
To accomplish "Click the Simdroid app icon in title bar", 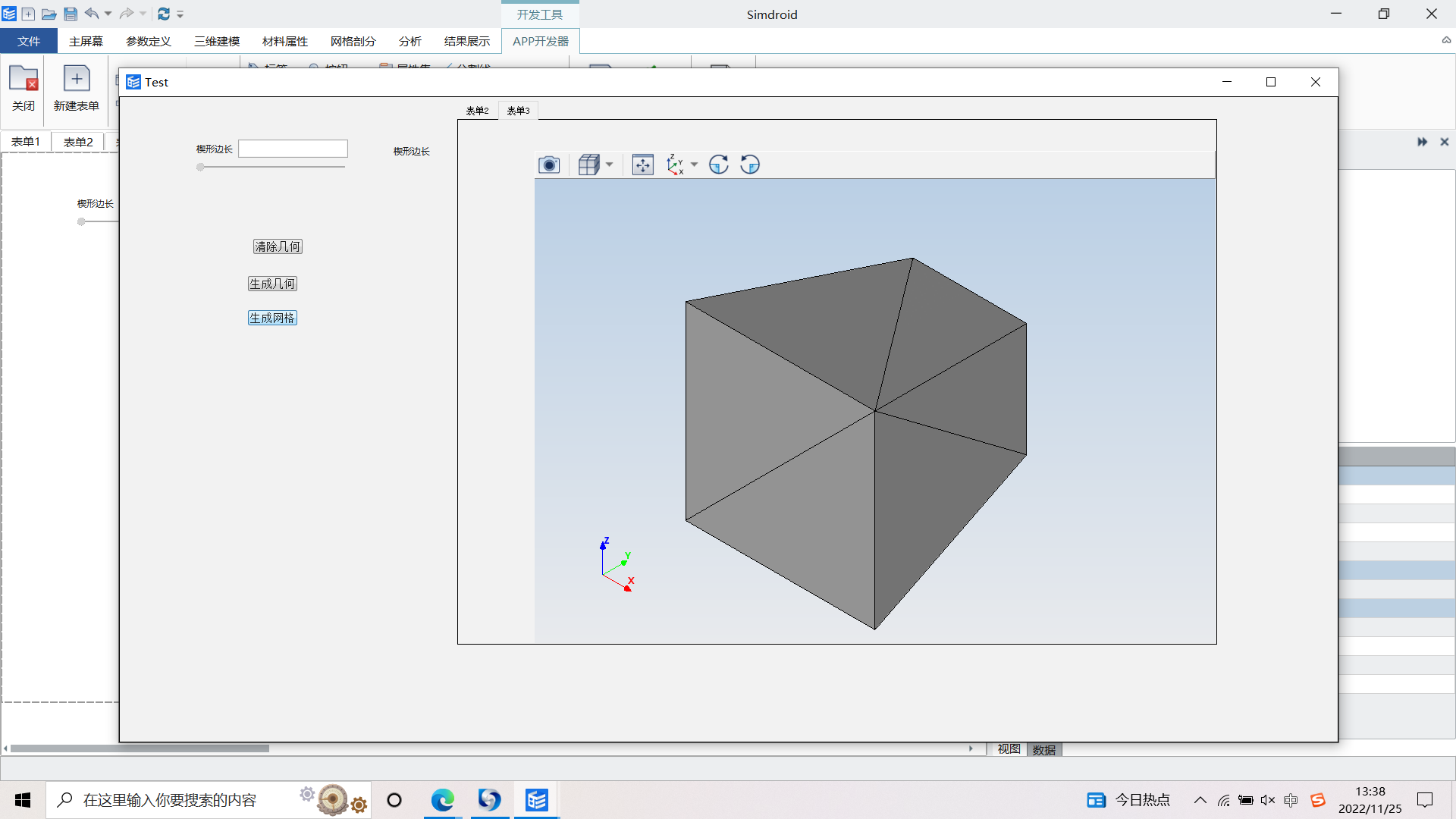I will (9, 14).
